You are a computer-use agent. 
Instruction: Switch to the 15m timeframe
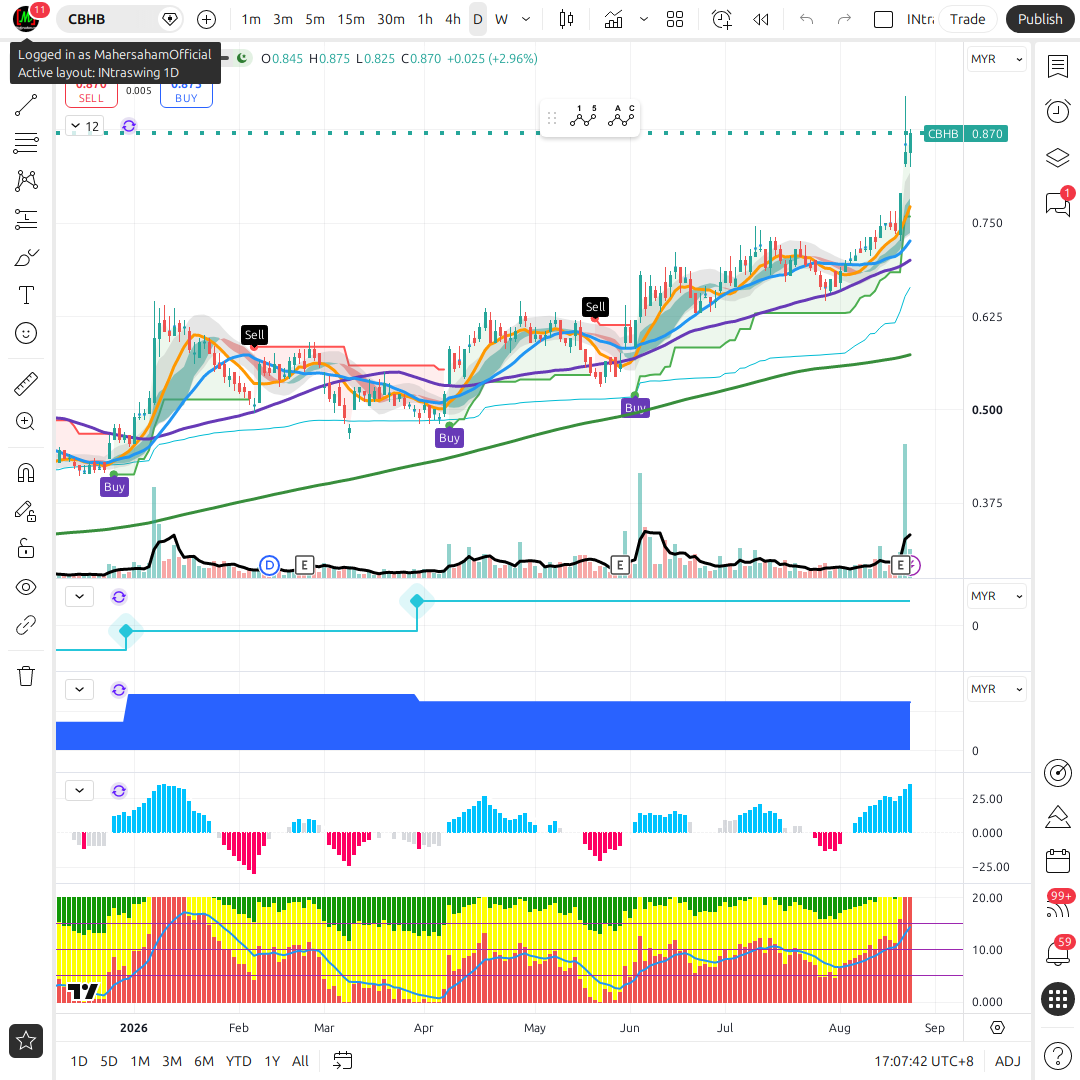pos(351,19)
